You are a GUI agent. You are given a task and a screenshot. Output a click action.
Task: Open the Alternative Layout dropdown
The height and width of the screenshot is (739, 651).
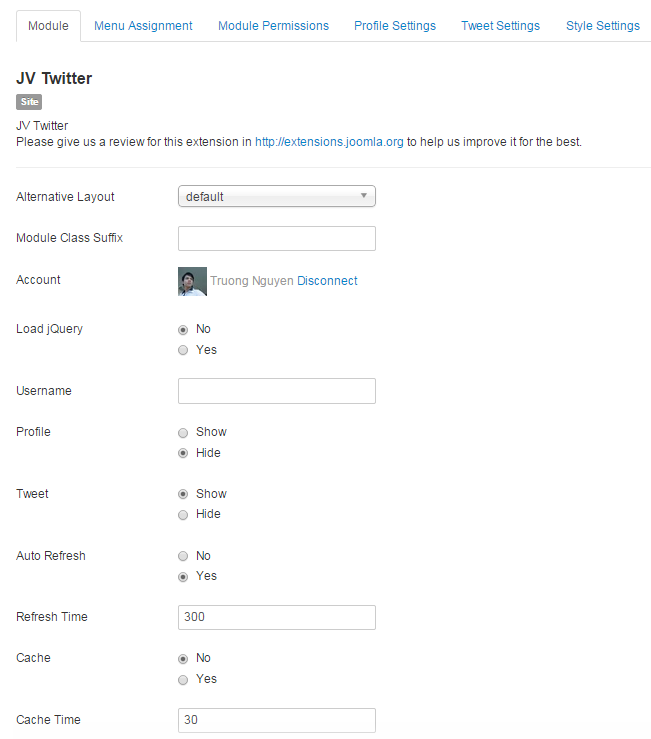pos(276,197)
